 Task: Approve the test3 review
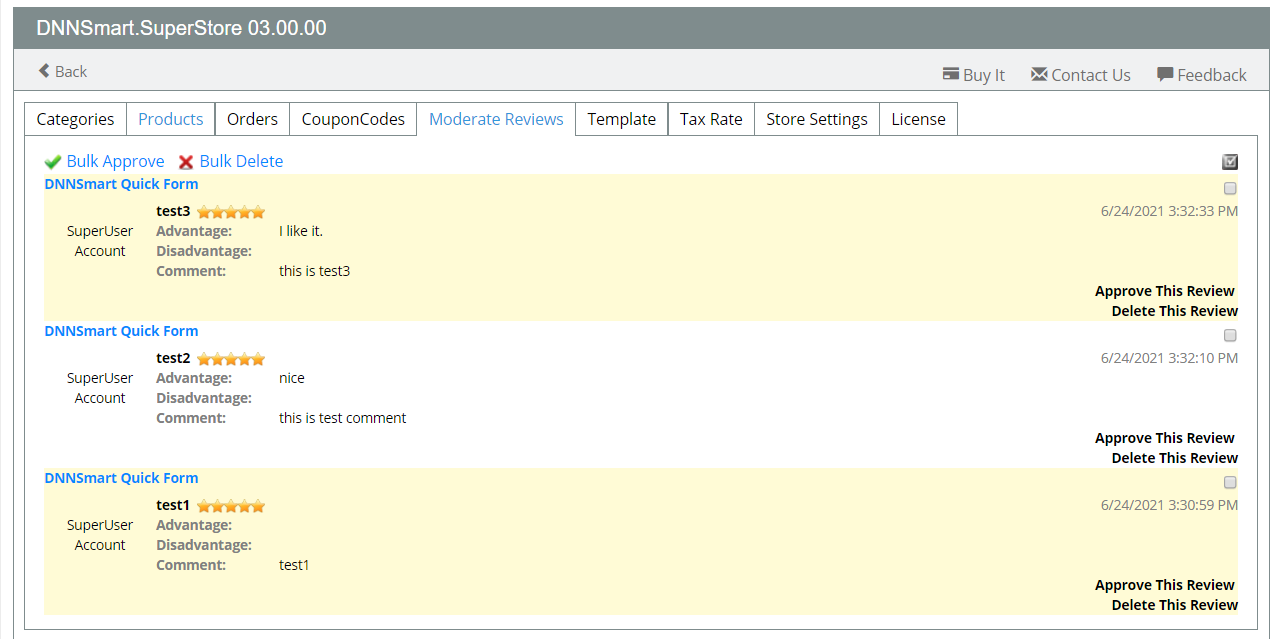1165,291
